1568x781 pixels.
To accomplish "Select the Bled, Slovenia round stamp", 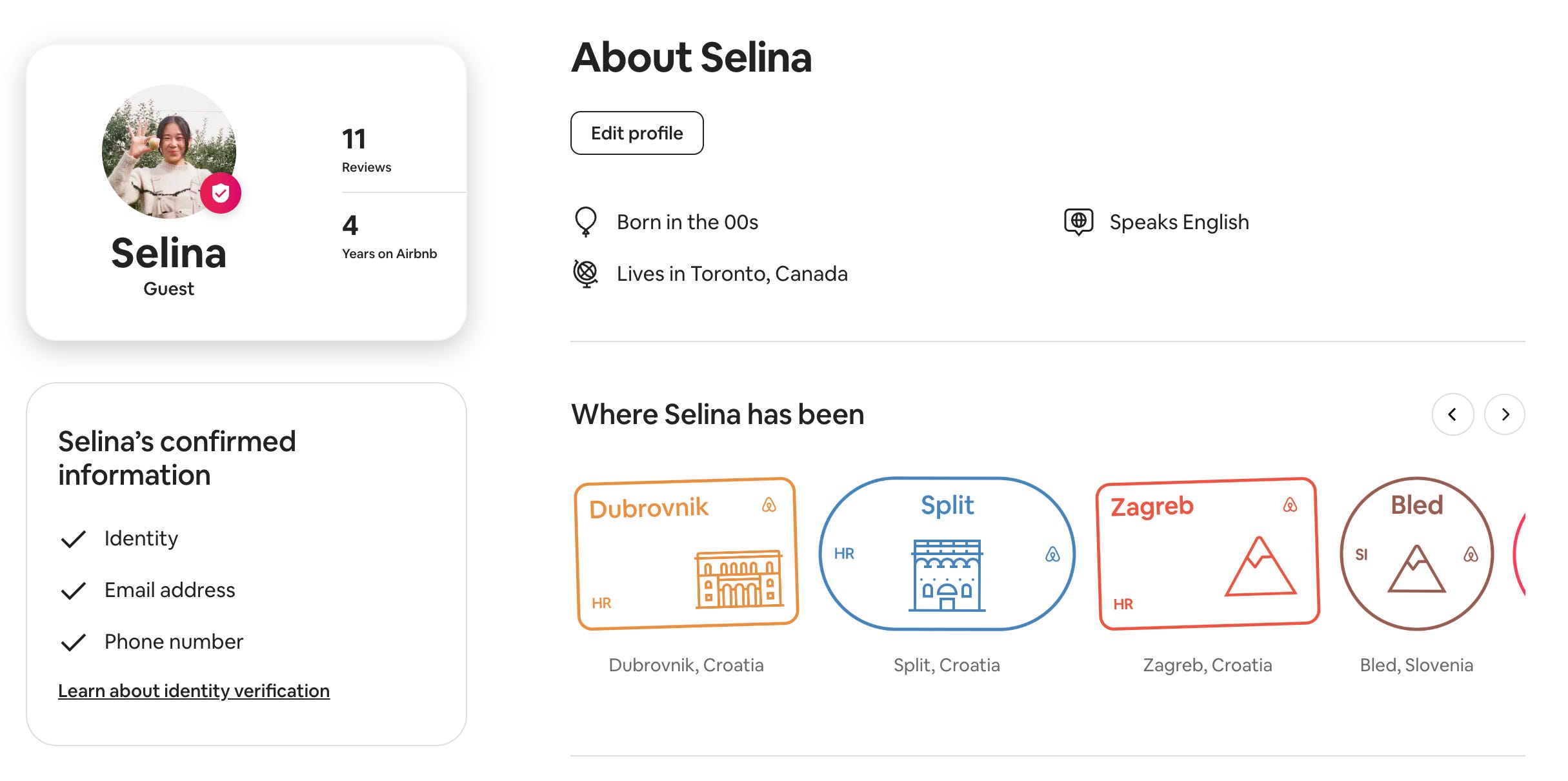I will [1416, 554].
